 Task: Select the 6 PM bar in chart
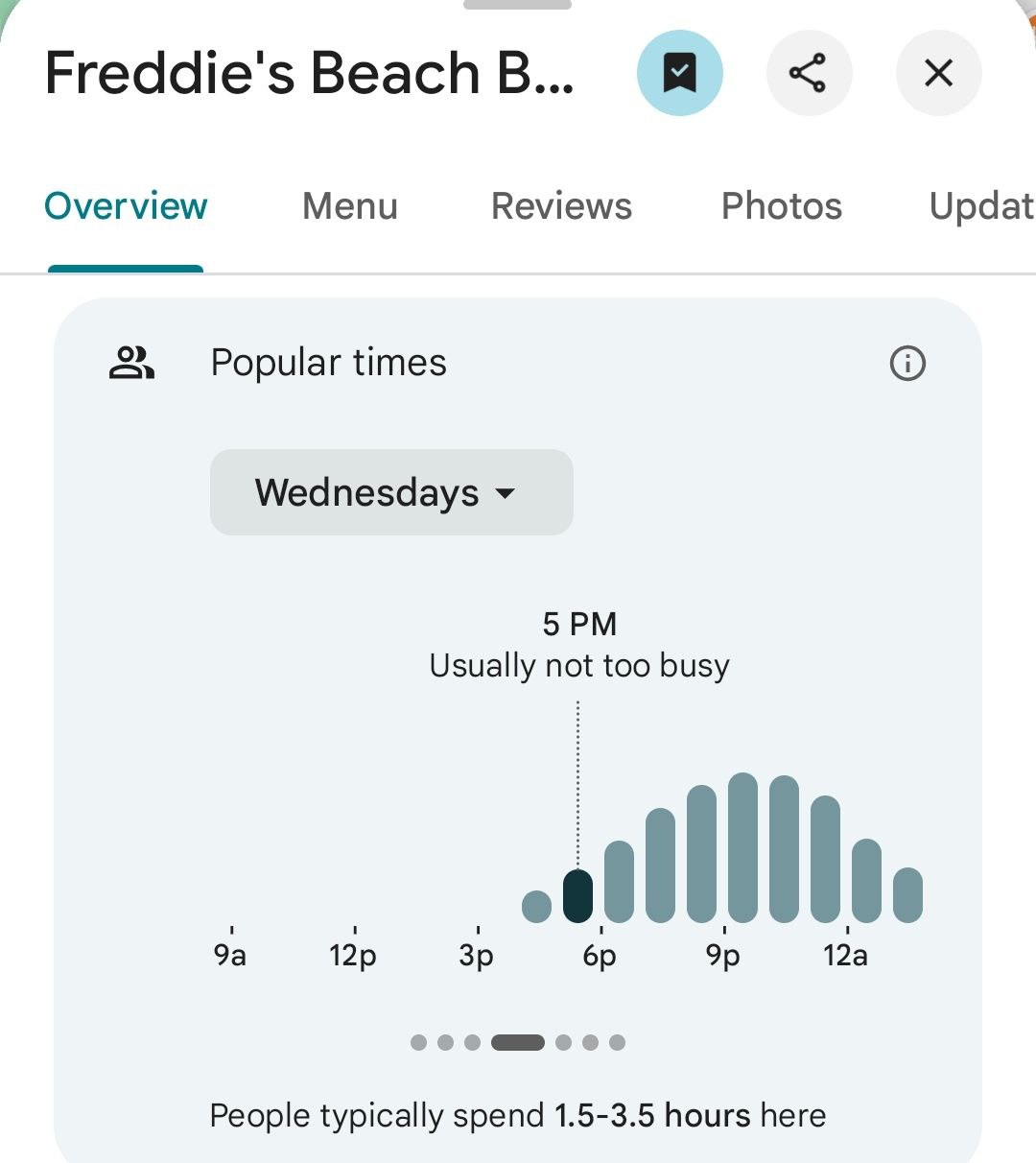pos(619,881)
